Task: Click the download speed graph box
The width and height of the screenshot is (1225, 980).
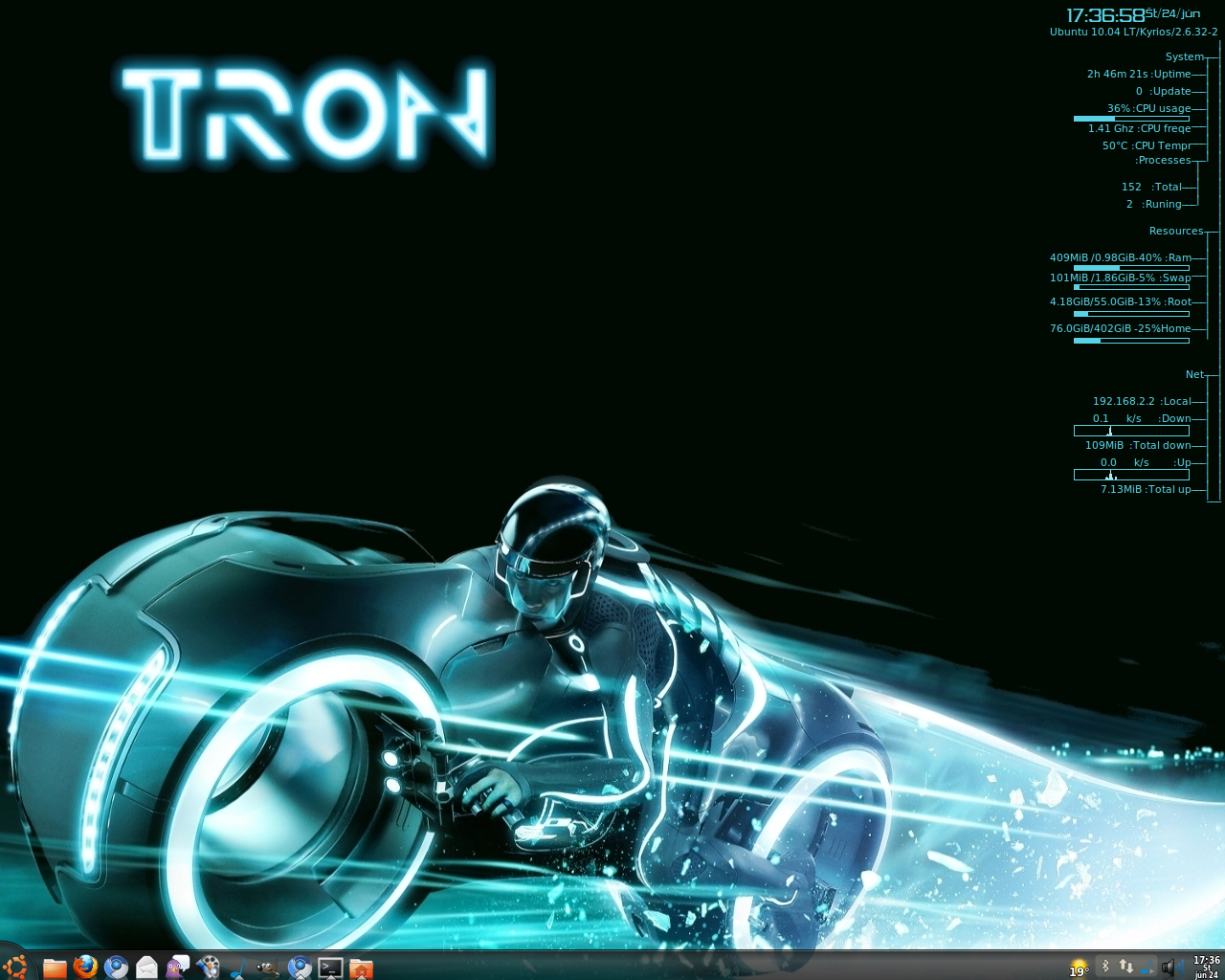Action: 1131,431
